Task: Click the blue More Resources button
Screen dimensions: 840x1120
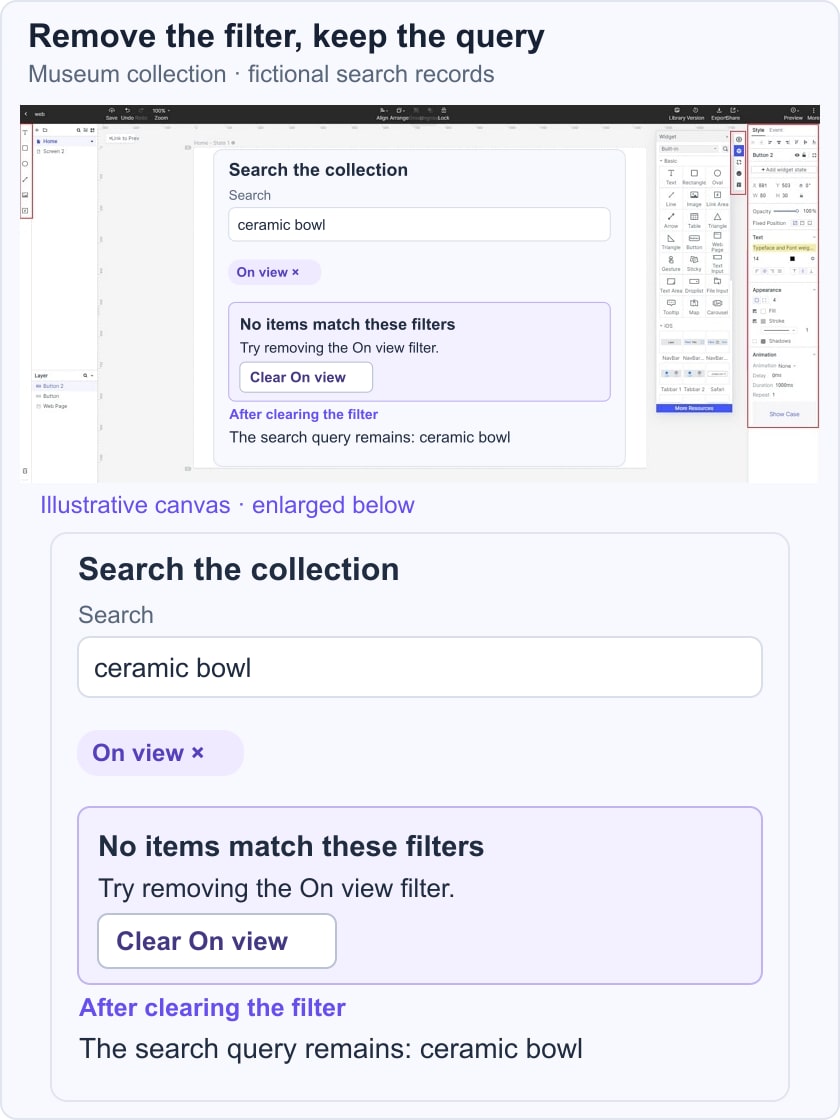Action: tap(694, 408)
